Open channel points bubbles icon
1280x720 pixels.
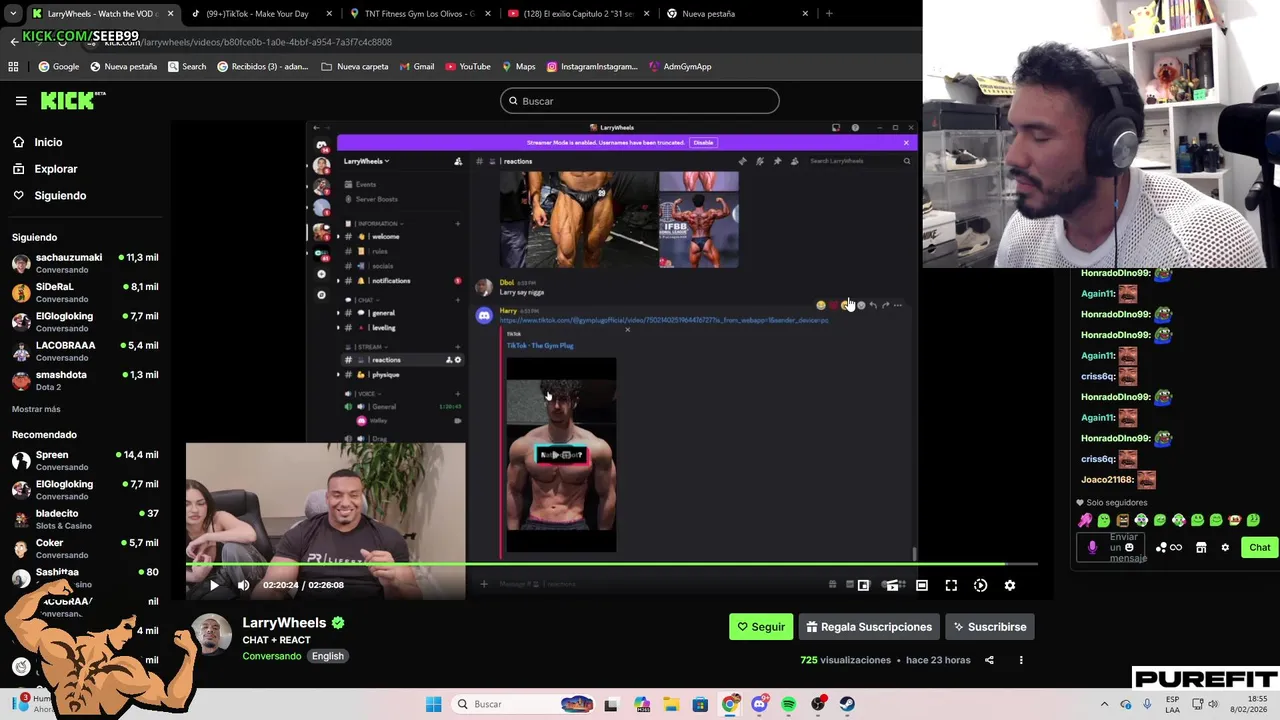click(x=1161, y=547)
